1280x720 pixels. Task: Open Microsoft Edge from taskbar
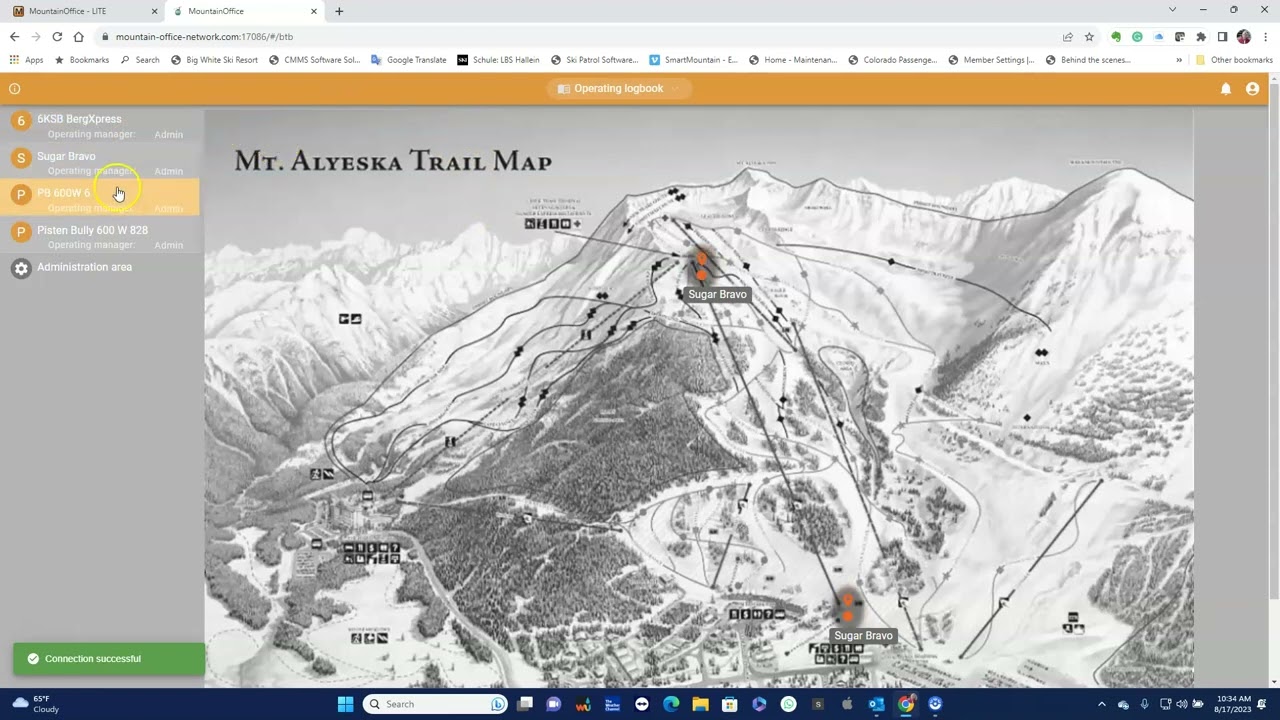[671, 704]
